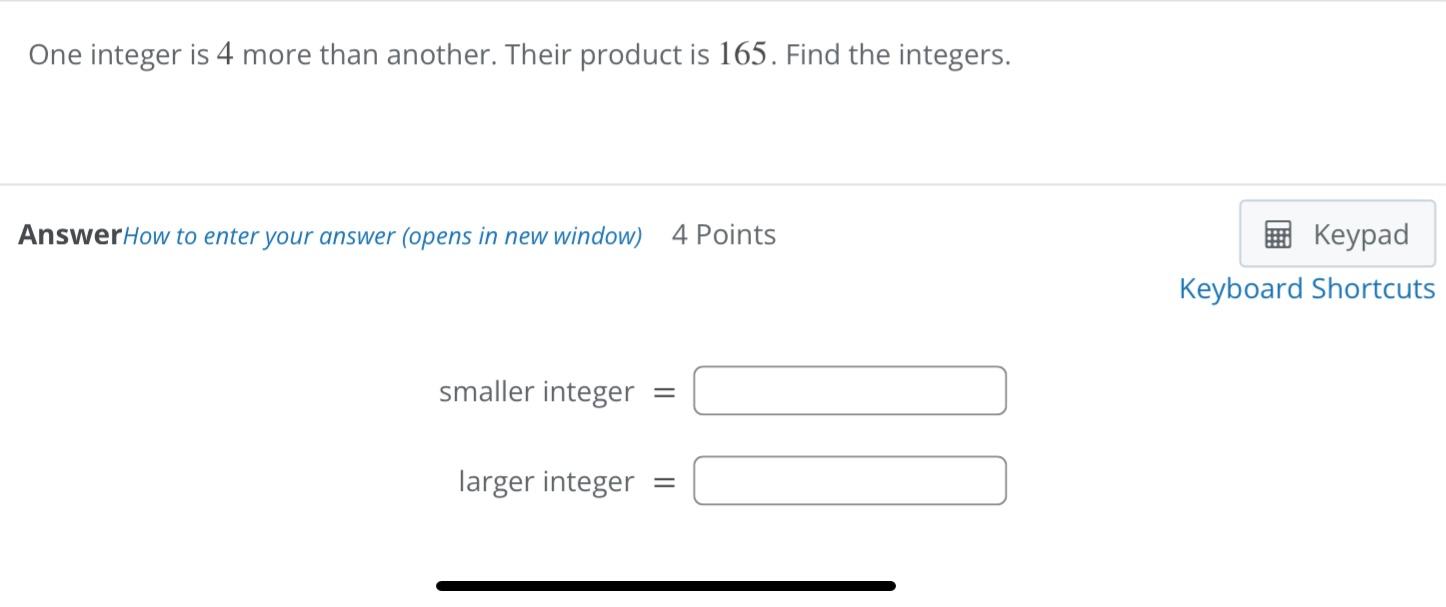
Task: Click the calculator icon on the Keypad button
Action: [x=1280, y=233]
